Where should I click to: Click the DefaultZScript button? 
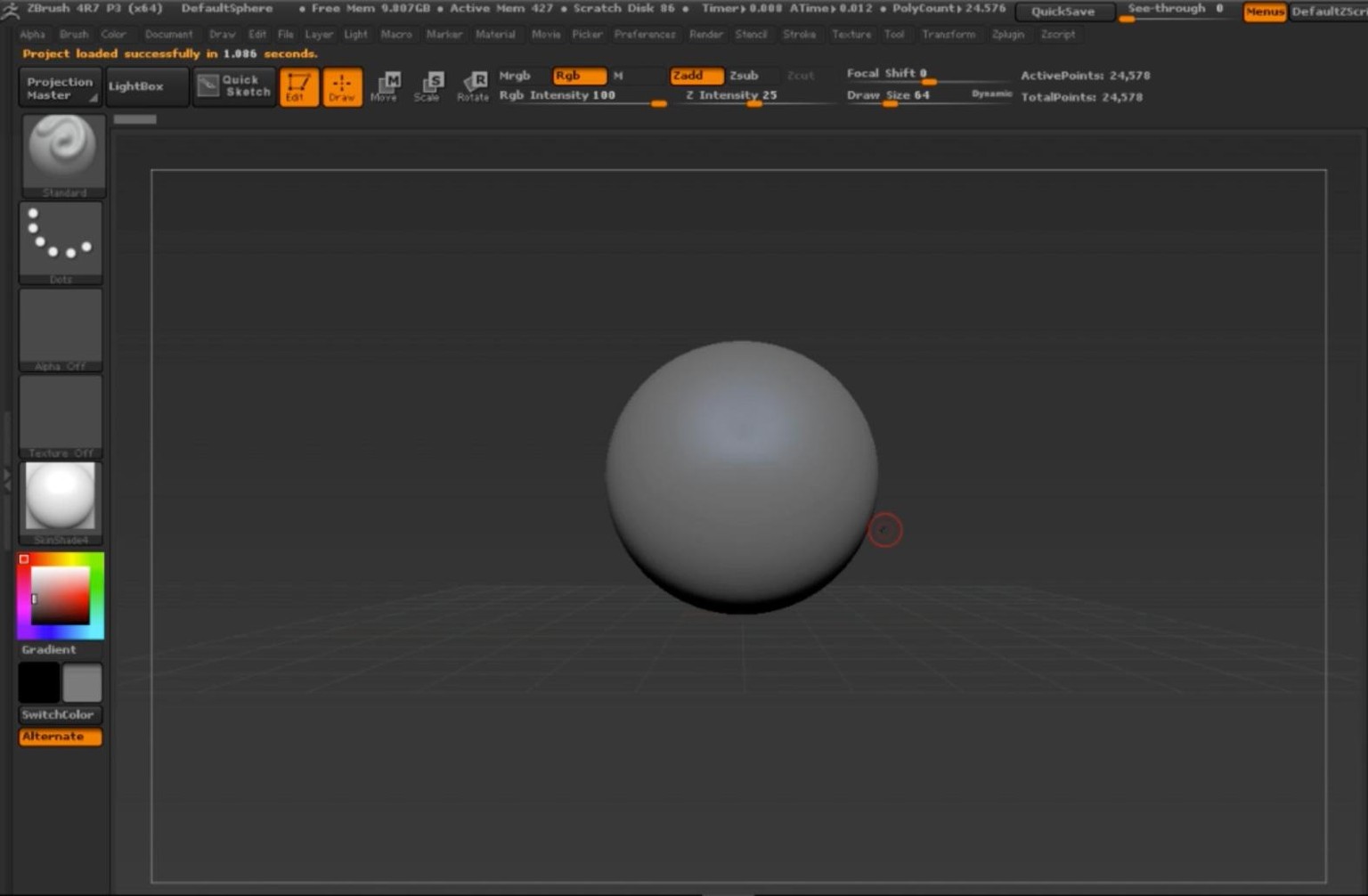click(1329, 12)
